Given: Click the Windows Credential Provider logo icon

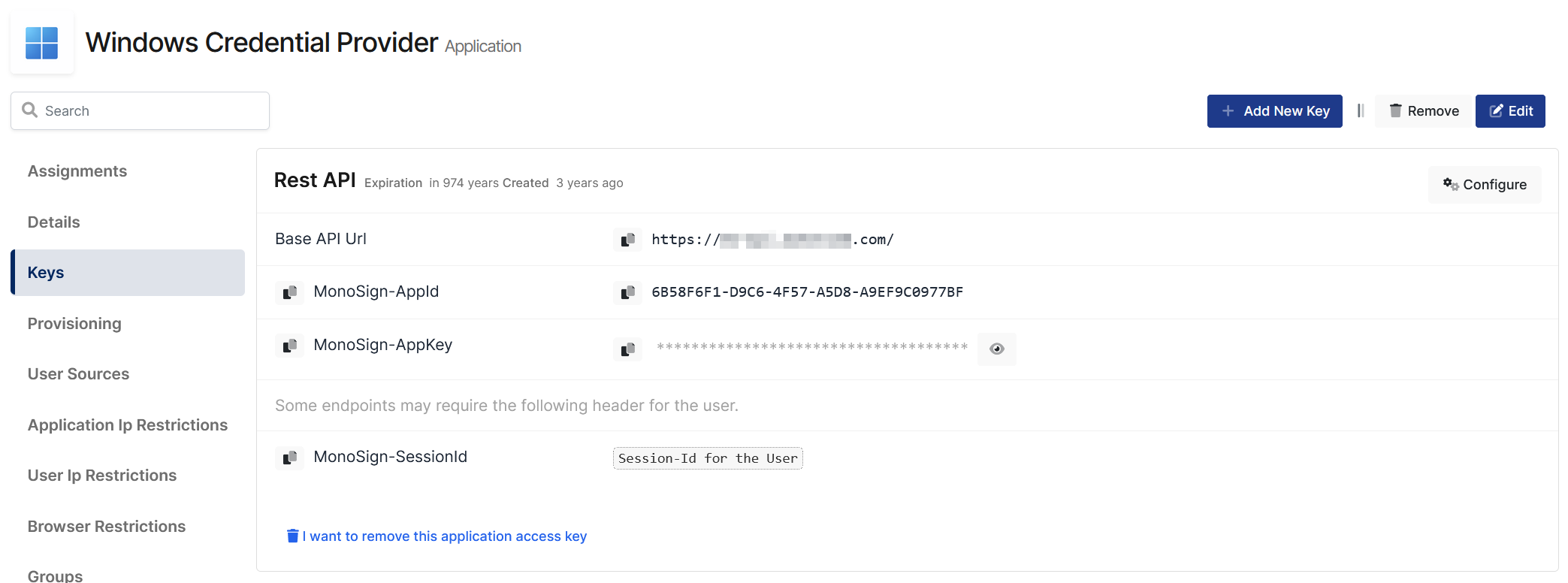Looking at the screenshot, I should tap(42, 43).
